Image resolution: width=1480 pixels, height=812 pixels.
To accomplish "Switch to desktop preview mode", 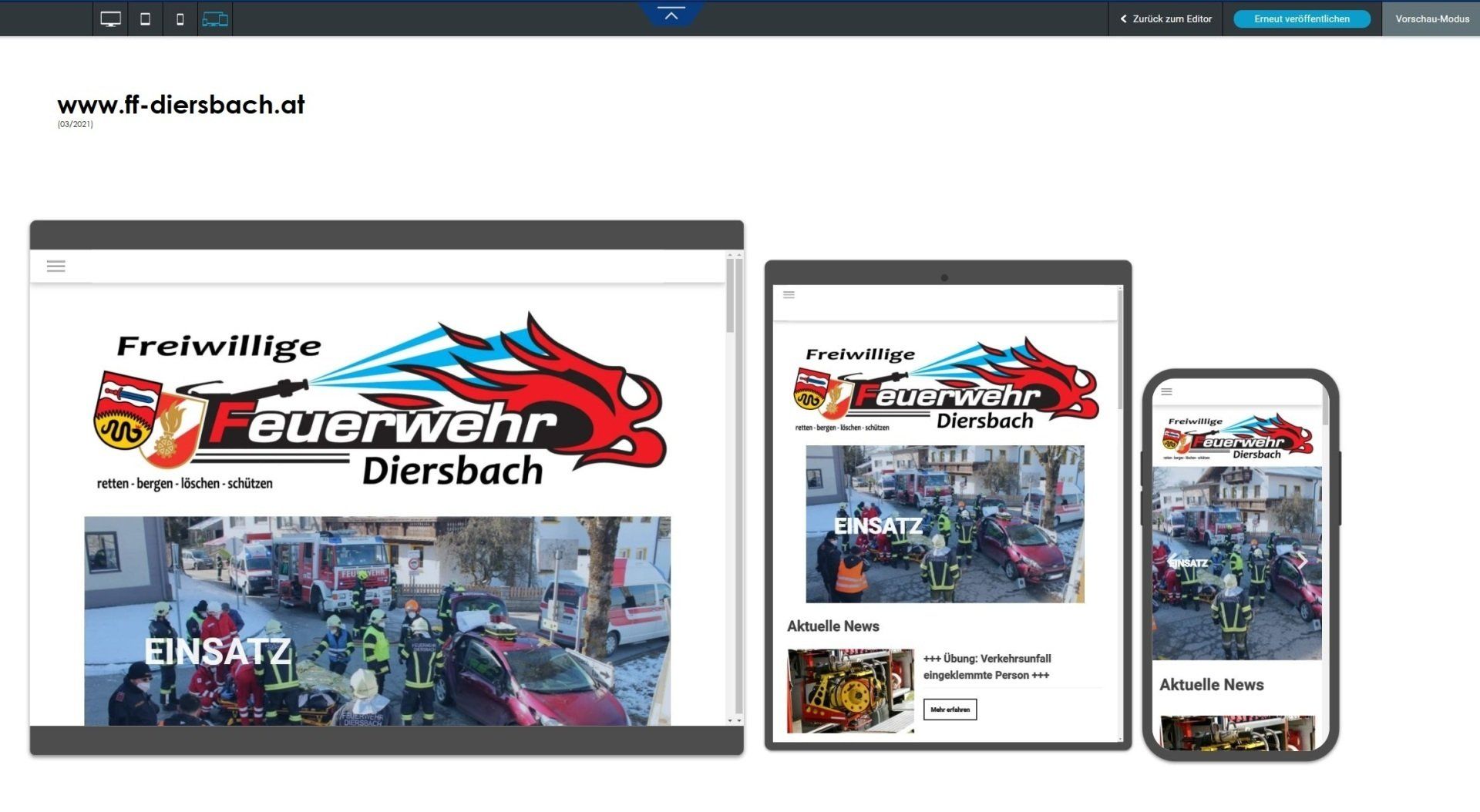I will (x=110, y=19).
